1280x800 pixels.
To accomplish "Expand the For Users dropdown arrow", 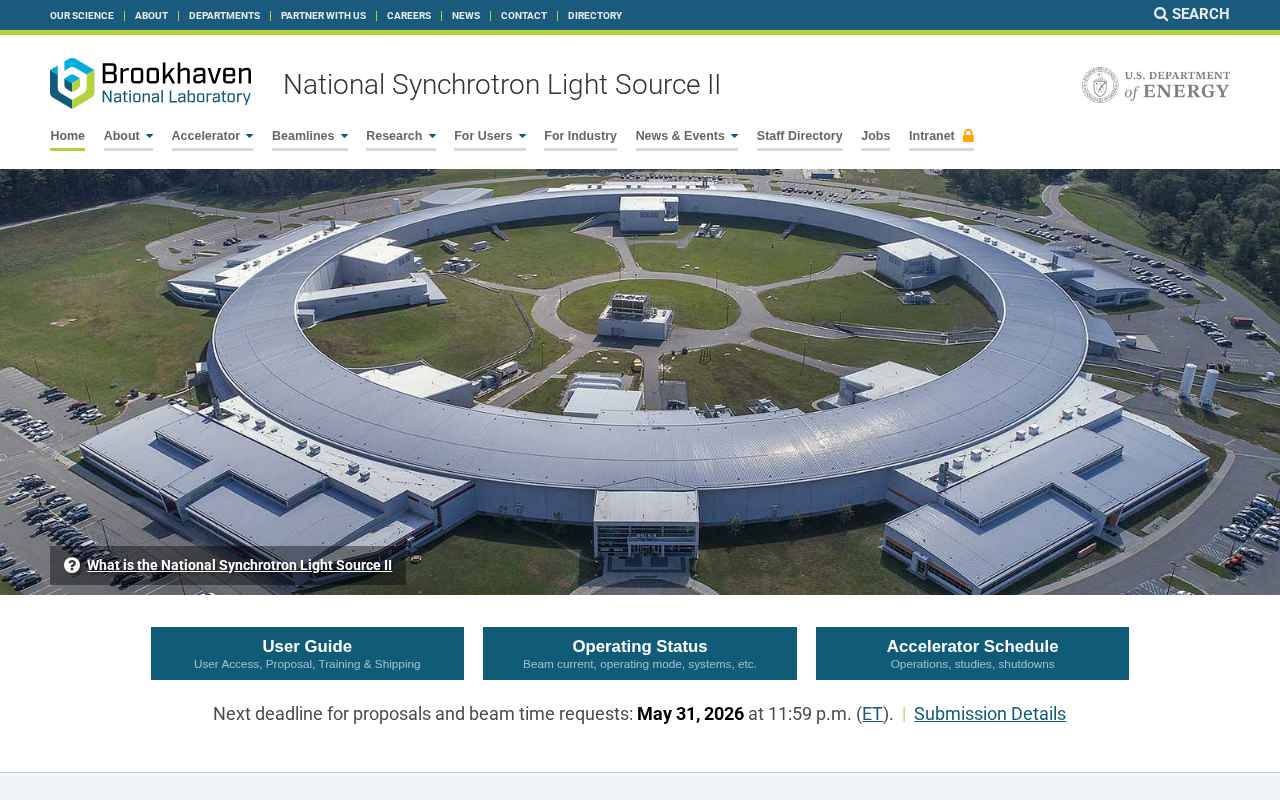I will click(x=522, y=136).
